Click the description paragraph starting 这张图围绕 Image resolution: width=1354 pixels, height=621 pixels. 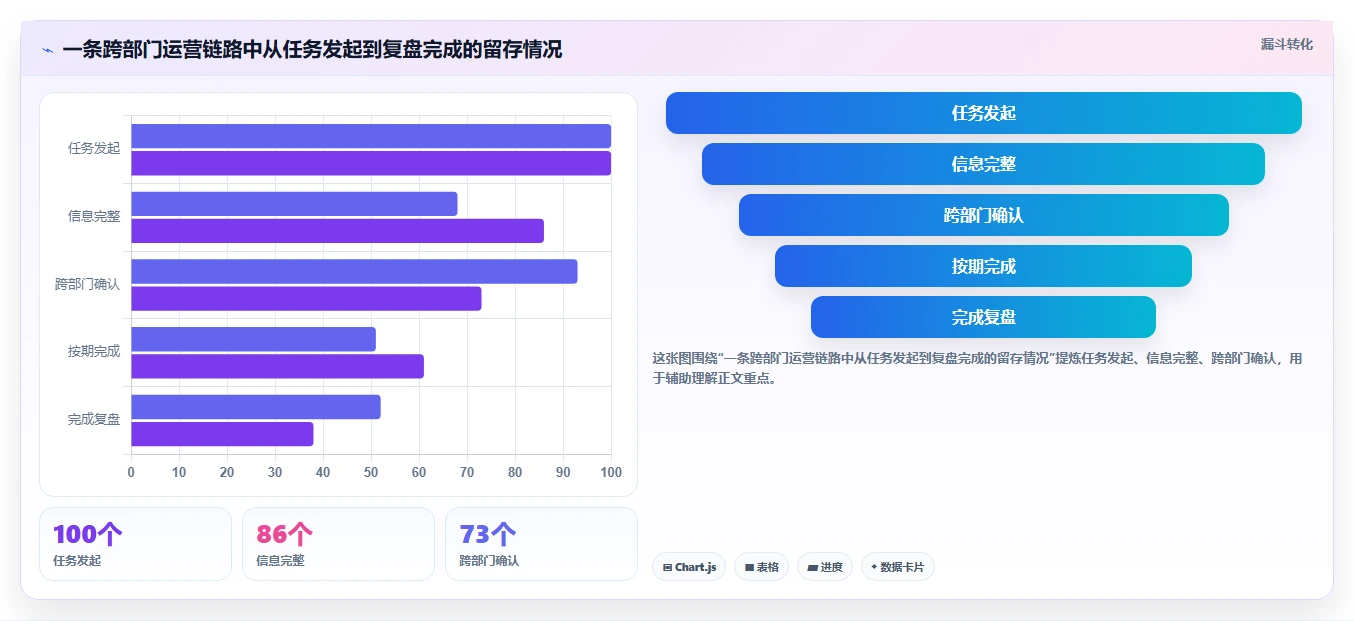click(x=978, y=368)
